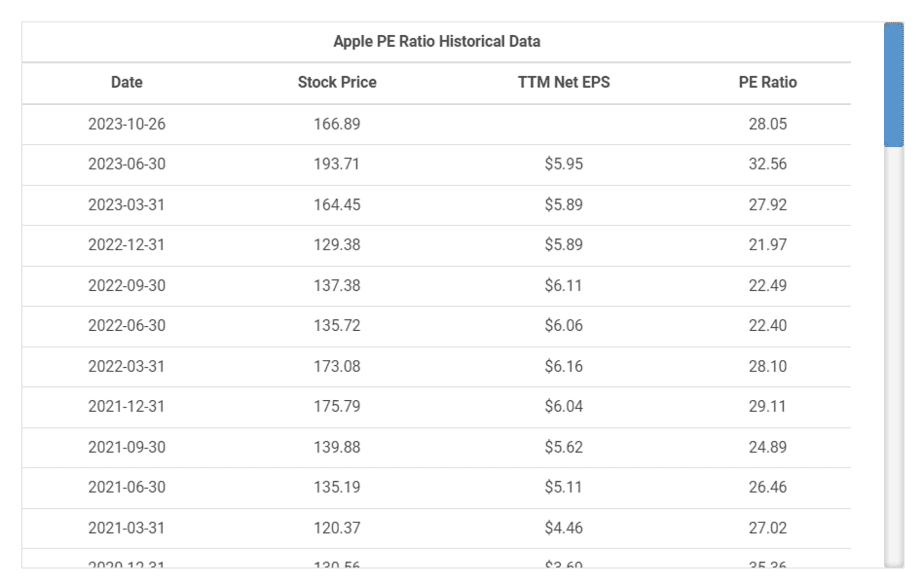Click the 2022-06-30 row date
Screen dimensions: 924x585
pos(127,326)
